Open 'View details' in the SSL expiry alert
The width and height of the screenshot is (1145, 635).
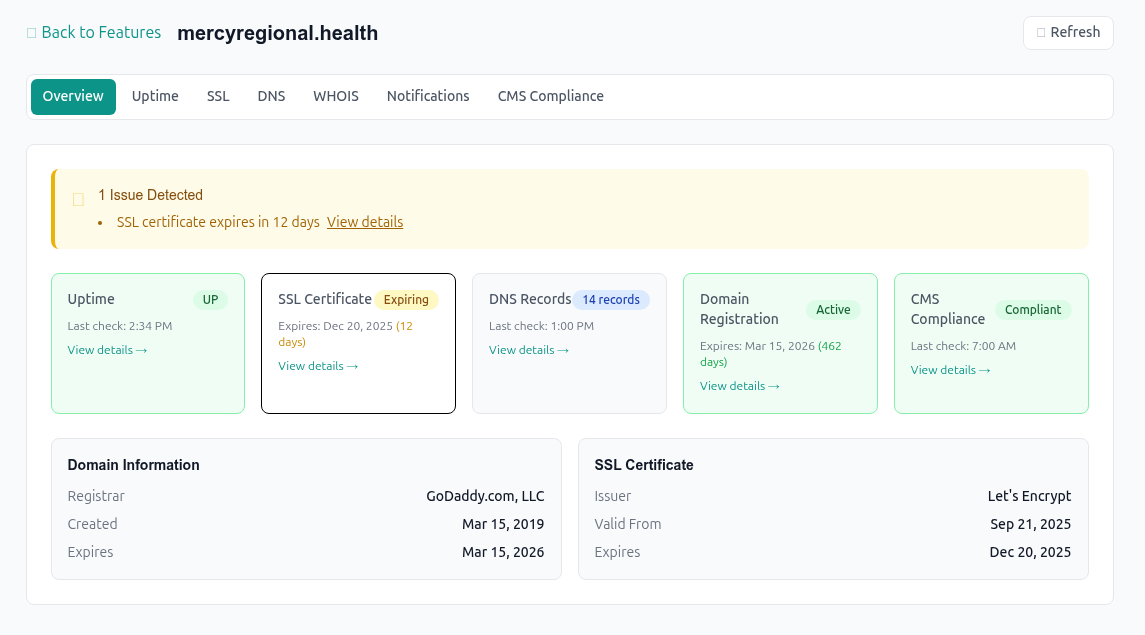(365, 222)
